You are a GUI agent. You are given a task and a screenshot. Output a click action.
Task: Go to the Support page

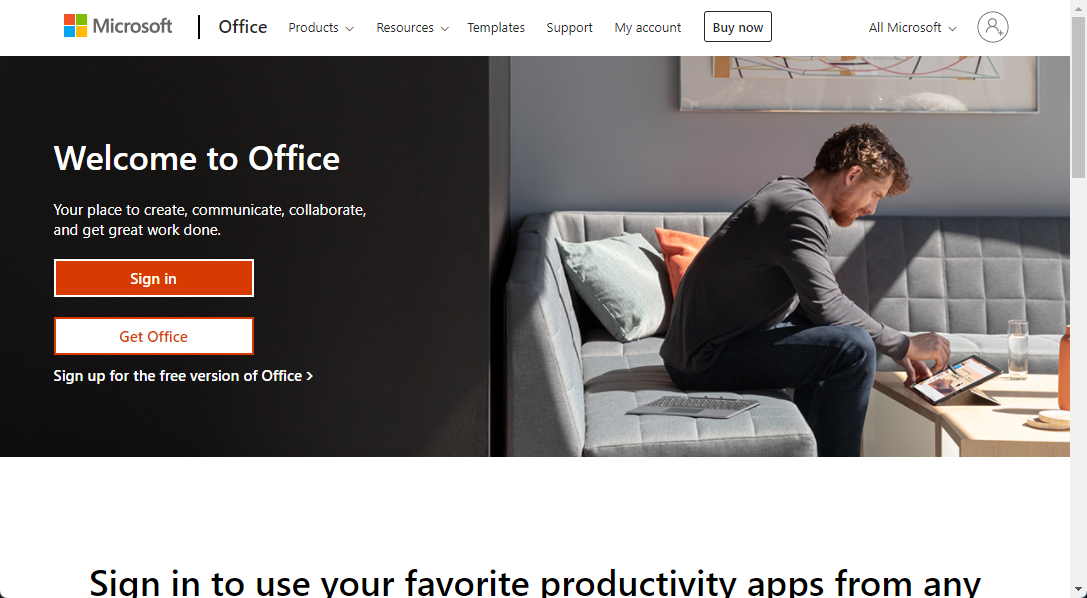pos(569,28)
